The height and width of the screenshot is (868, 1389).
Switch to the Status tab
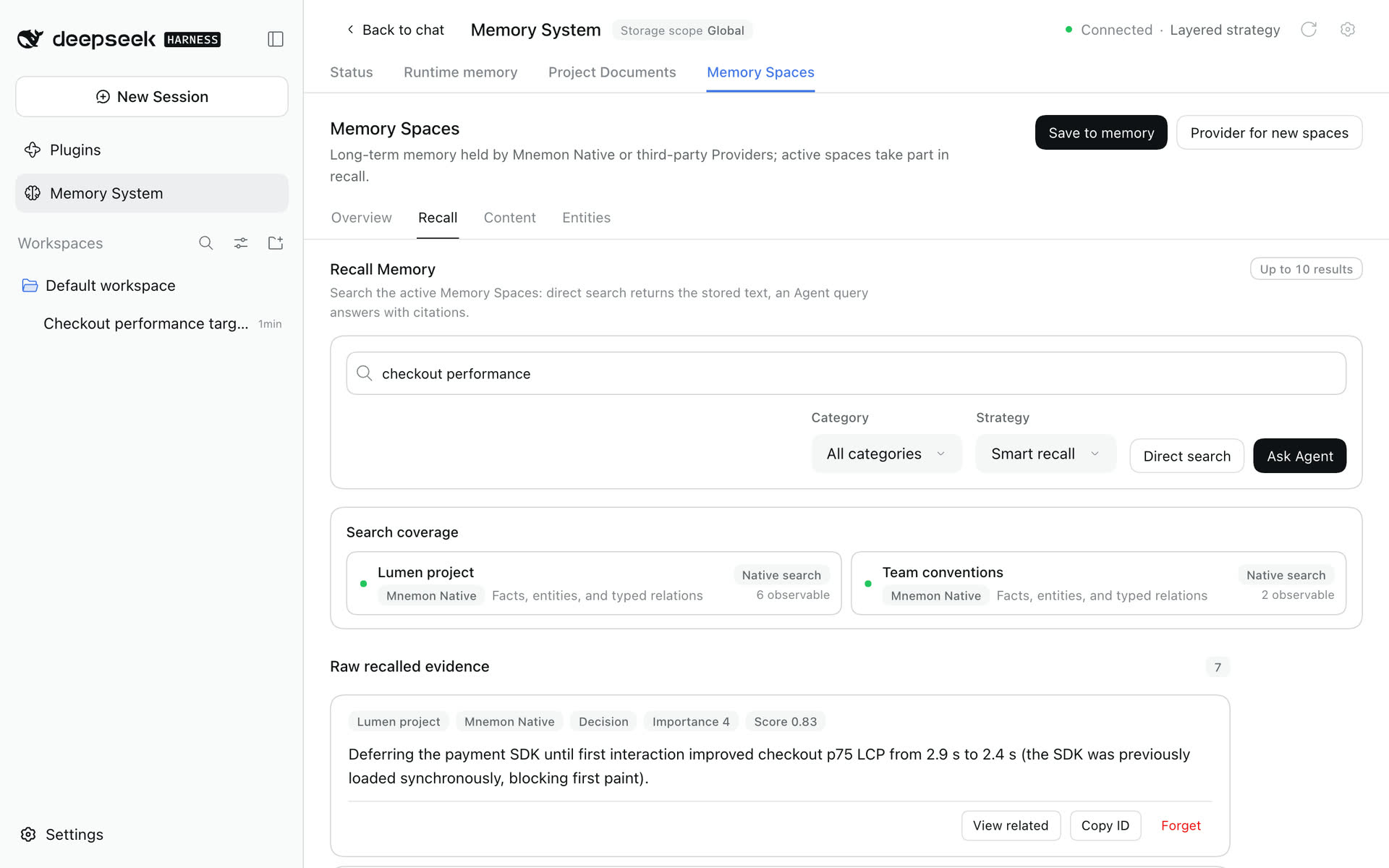(x=352, y=72)
